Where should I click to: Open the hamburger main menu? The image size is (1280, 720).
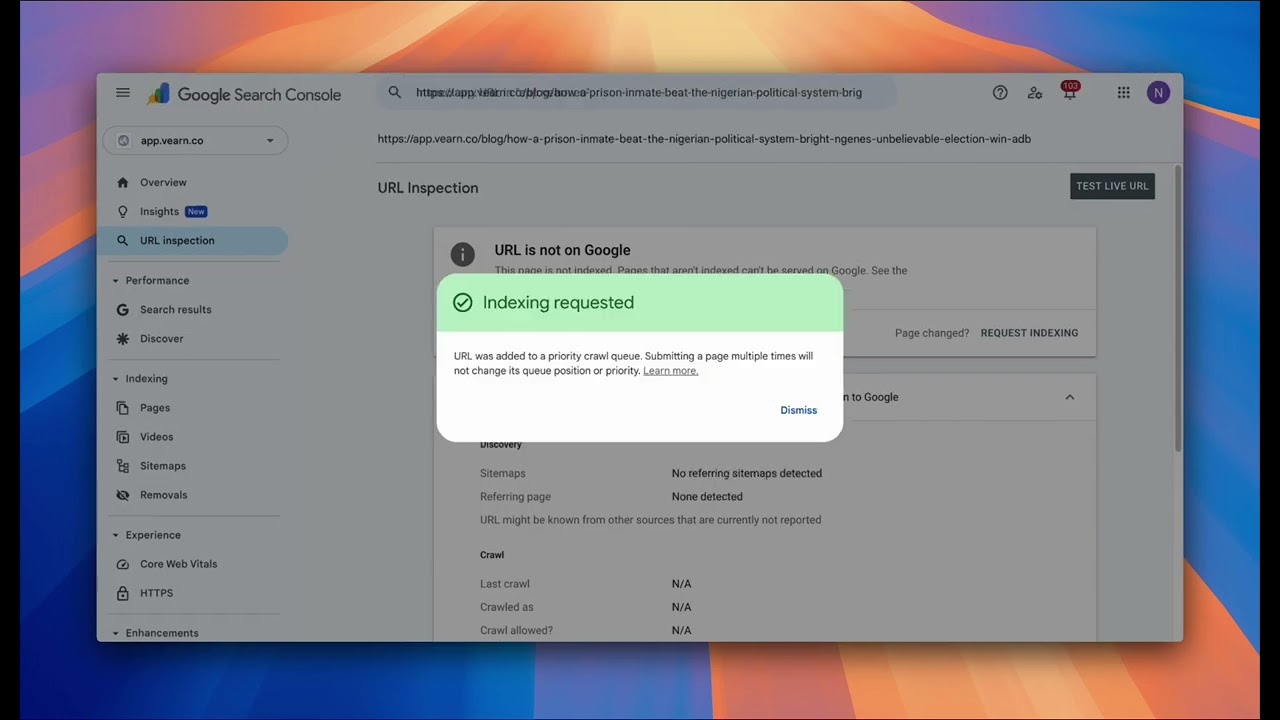pyautogui.click(x=123, y=93)
